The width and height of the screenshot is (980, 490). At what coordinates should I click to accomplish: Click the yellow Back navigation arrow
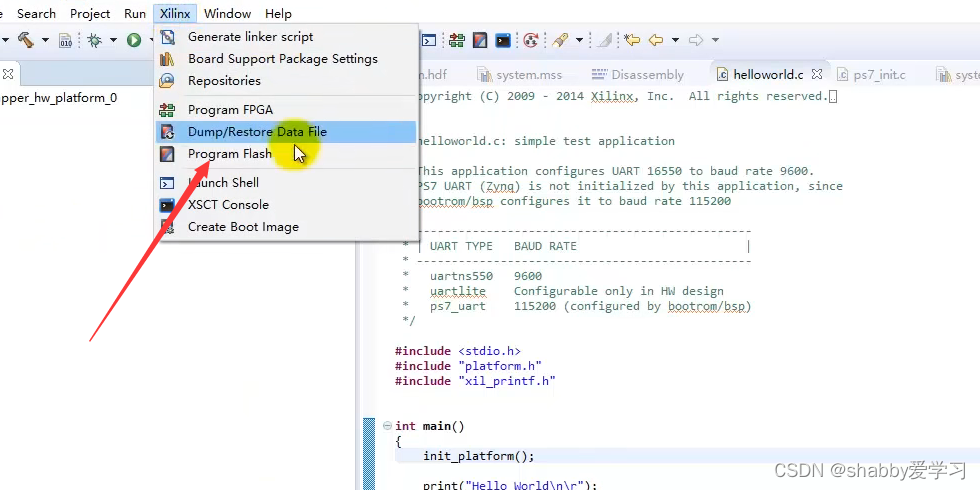tap(656, 41)
